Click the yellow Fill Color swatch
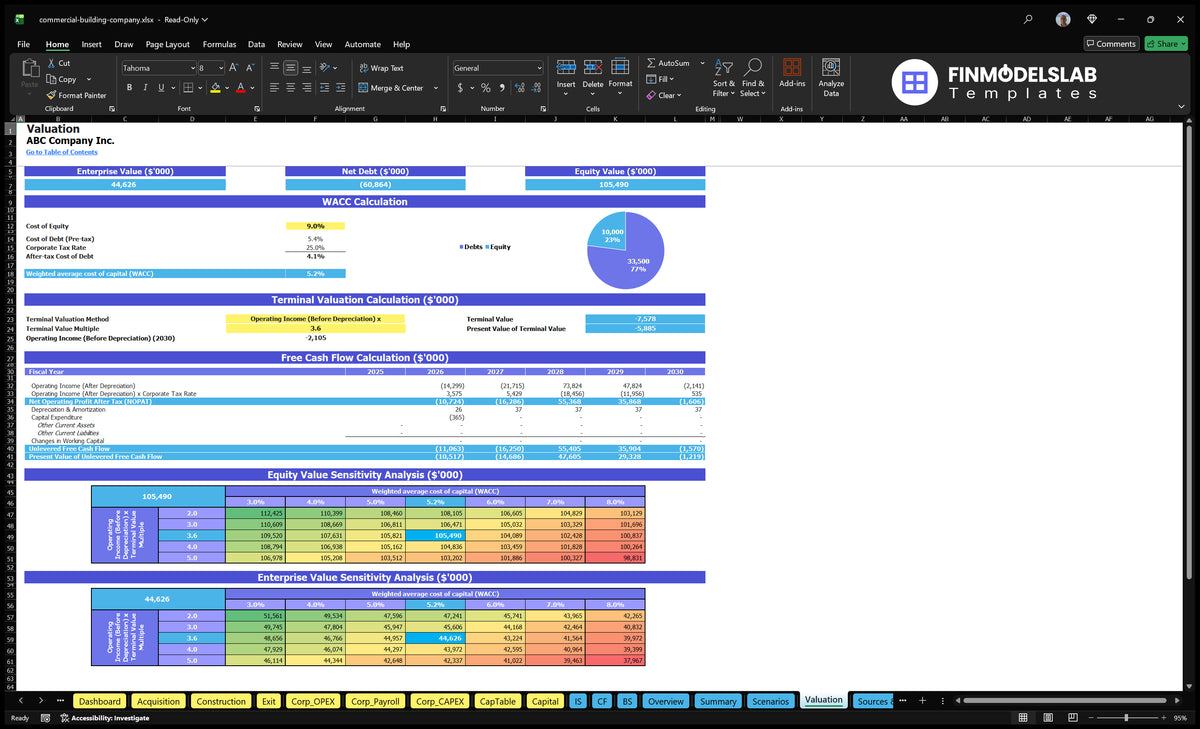 [x=215, y=88]
